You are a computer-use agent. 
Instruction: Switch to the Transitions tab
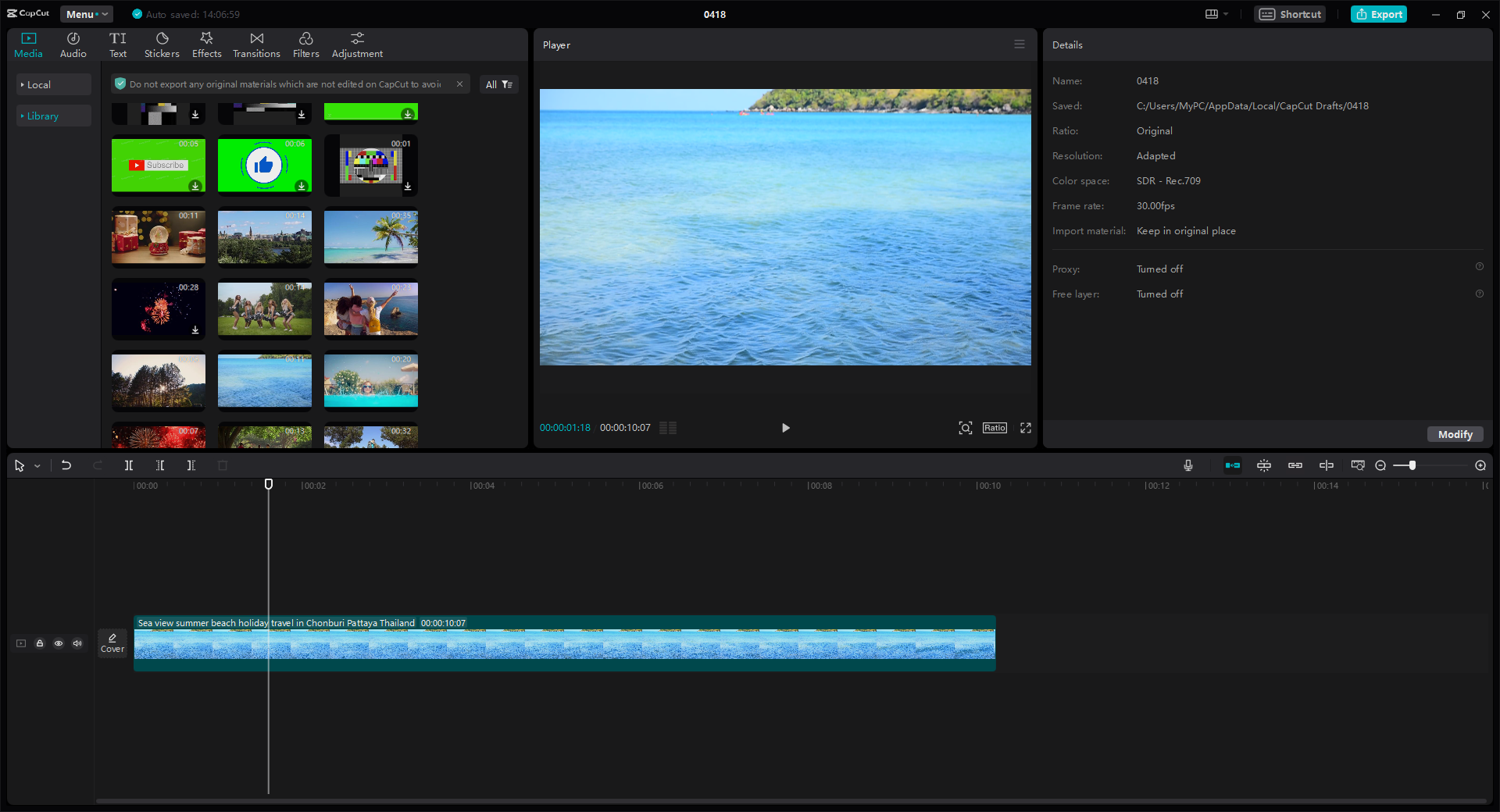pos(256,45)
